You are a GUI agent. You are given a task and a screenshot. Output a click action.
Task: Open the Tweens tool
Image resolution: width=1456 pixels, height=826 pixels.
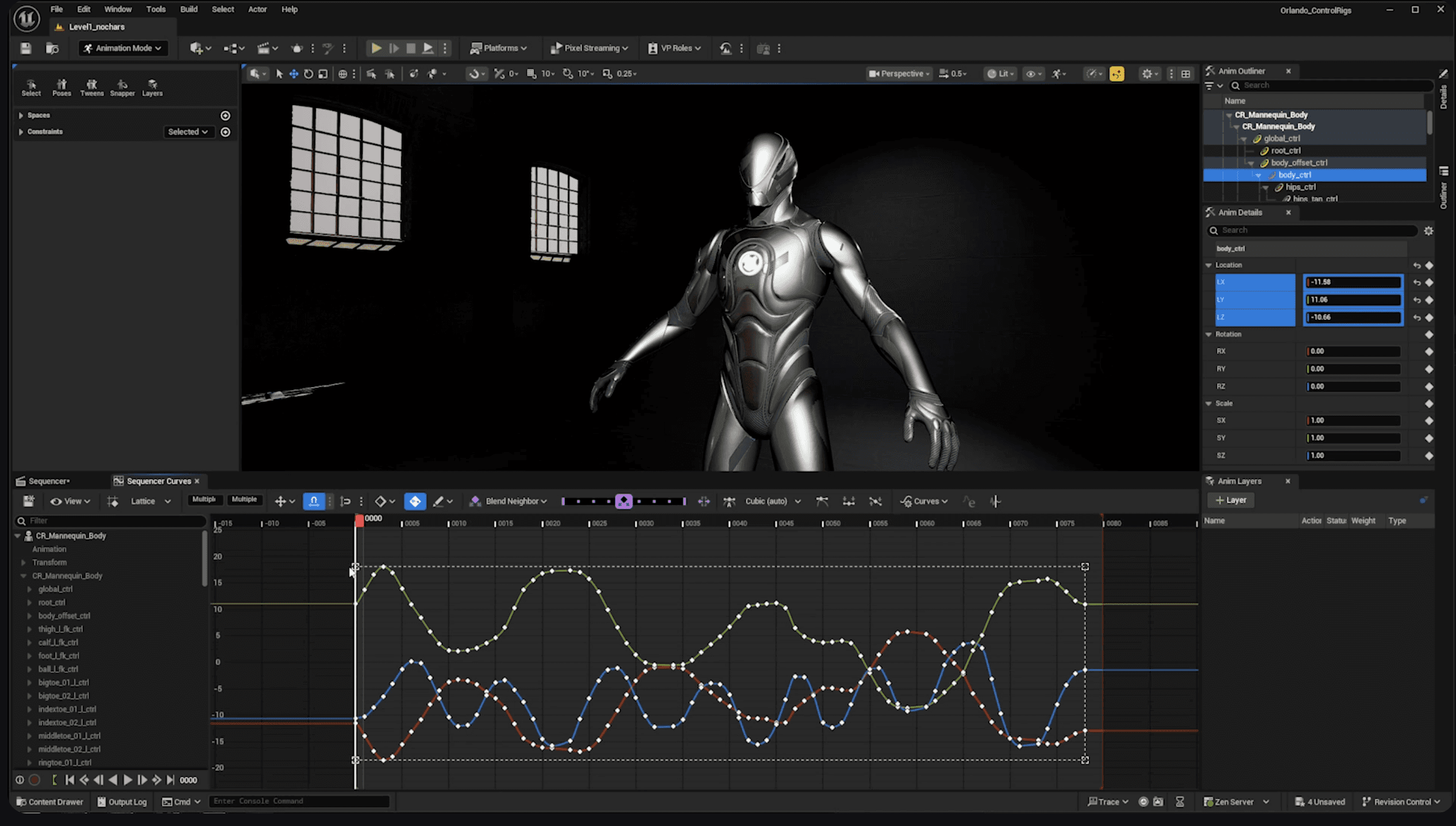91,87
